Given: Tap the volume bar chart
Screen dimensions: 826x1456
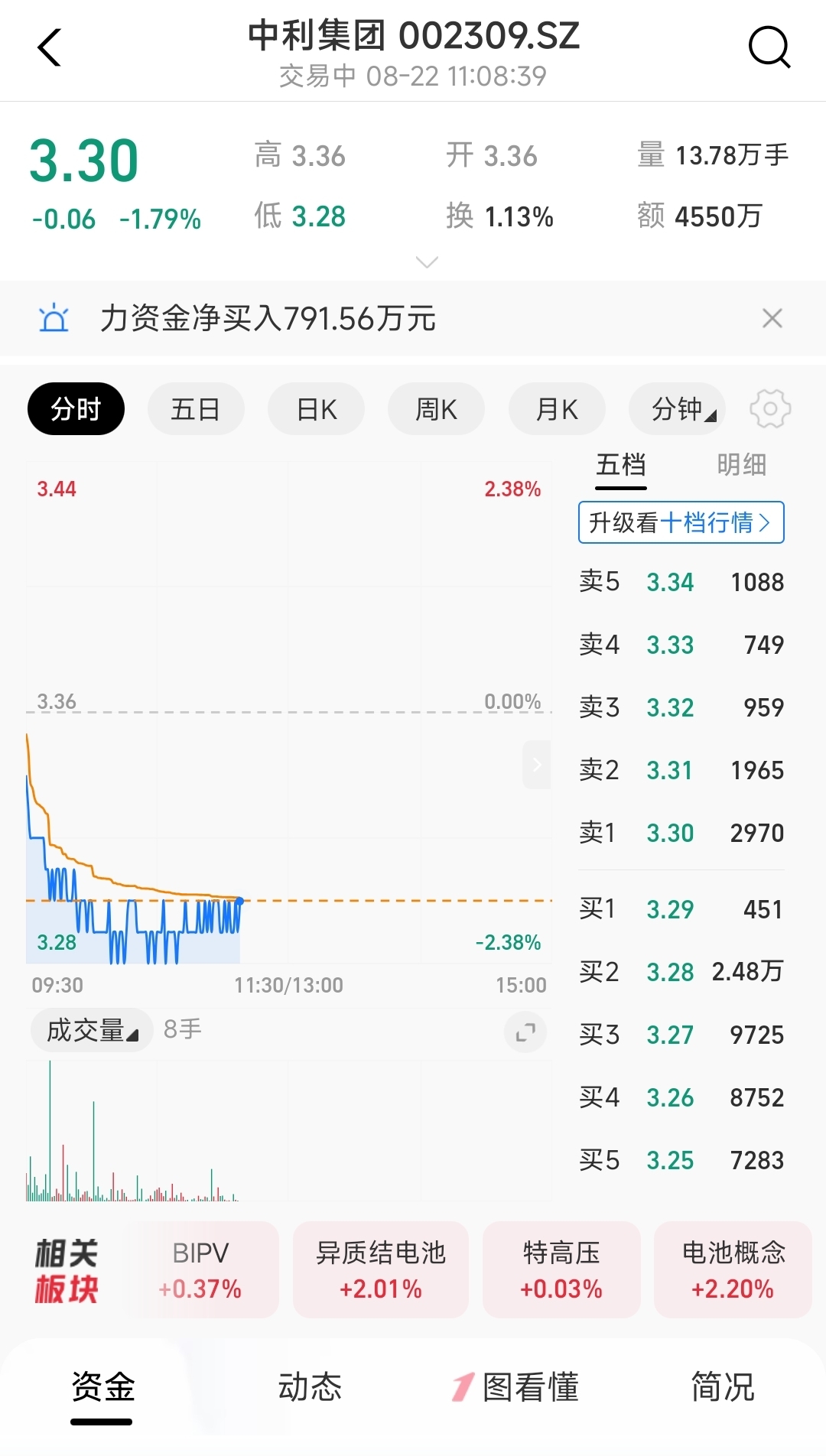Looking at the screenshot, I should click(289, 1131).
